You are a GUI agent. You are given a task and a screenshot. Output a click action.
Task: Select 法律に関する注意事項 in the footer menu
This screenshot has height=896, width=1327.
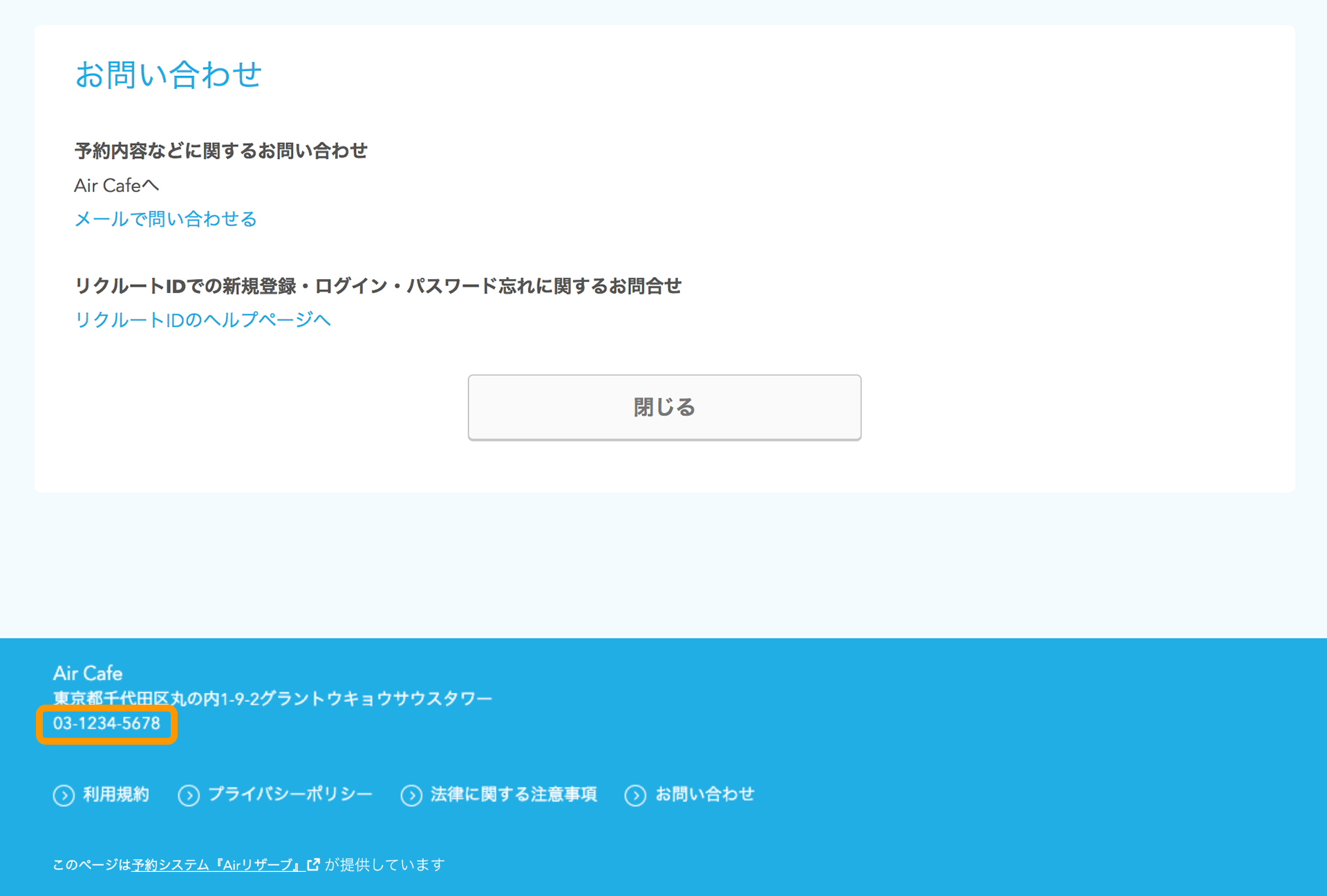point(514,795)
